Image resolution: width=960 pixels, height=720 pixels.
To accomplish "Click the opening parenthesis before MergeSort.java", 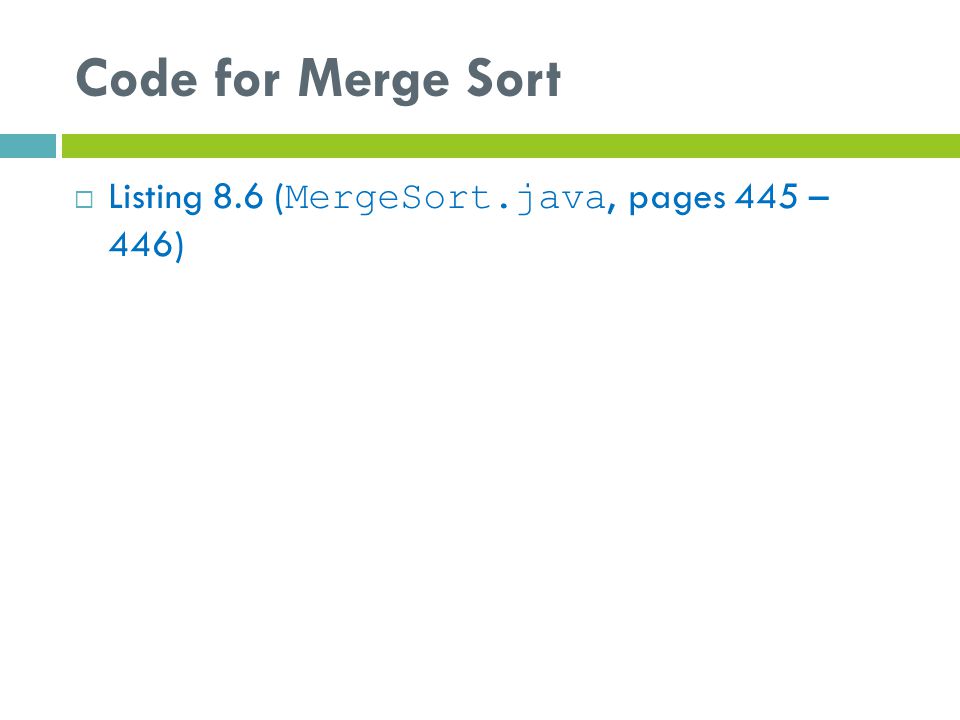I will point(279,198).
